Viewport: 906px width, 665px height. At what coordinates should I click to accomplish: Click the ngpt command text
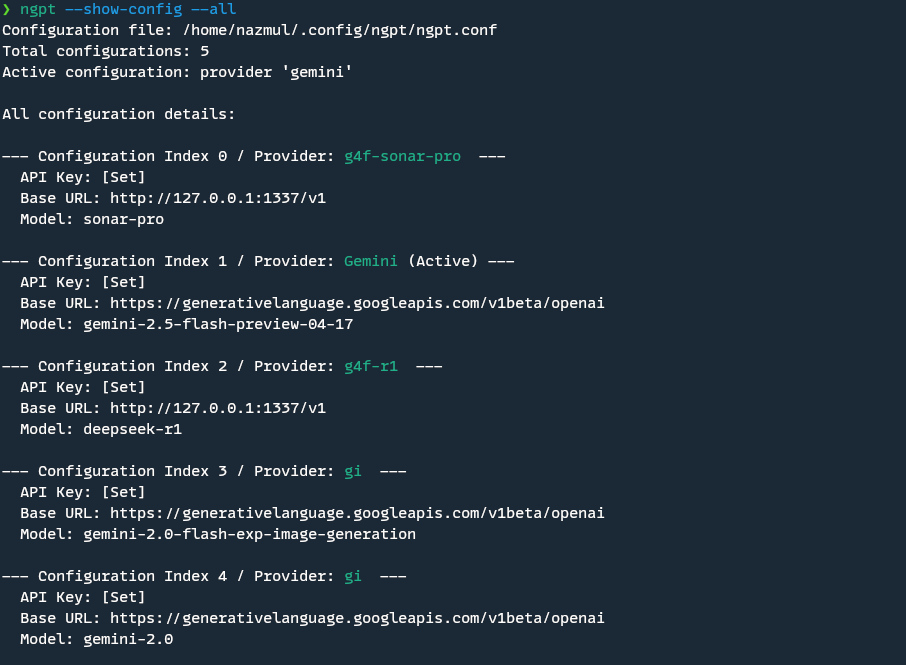38,10
